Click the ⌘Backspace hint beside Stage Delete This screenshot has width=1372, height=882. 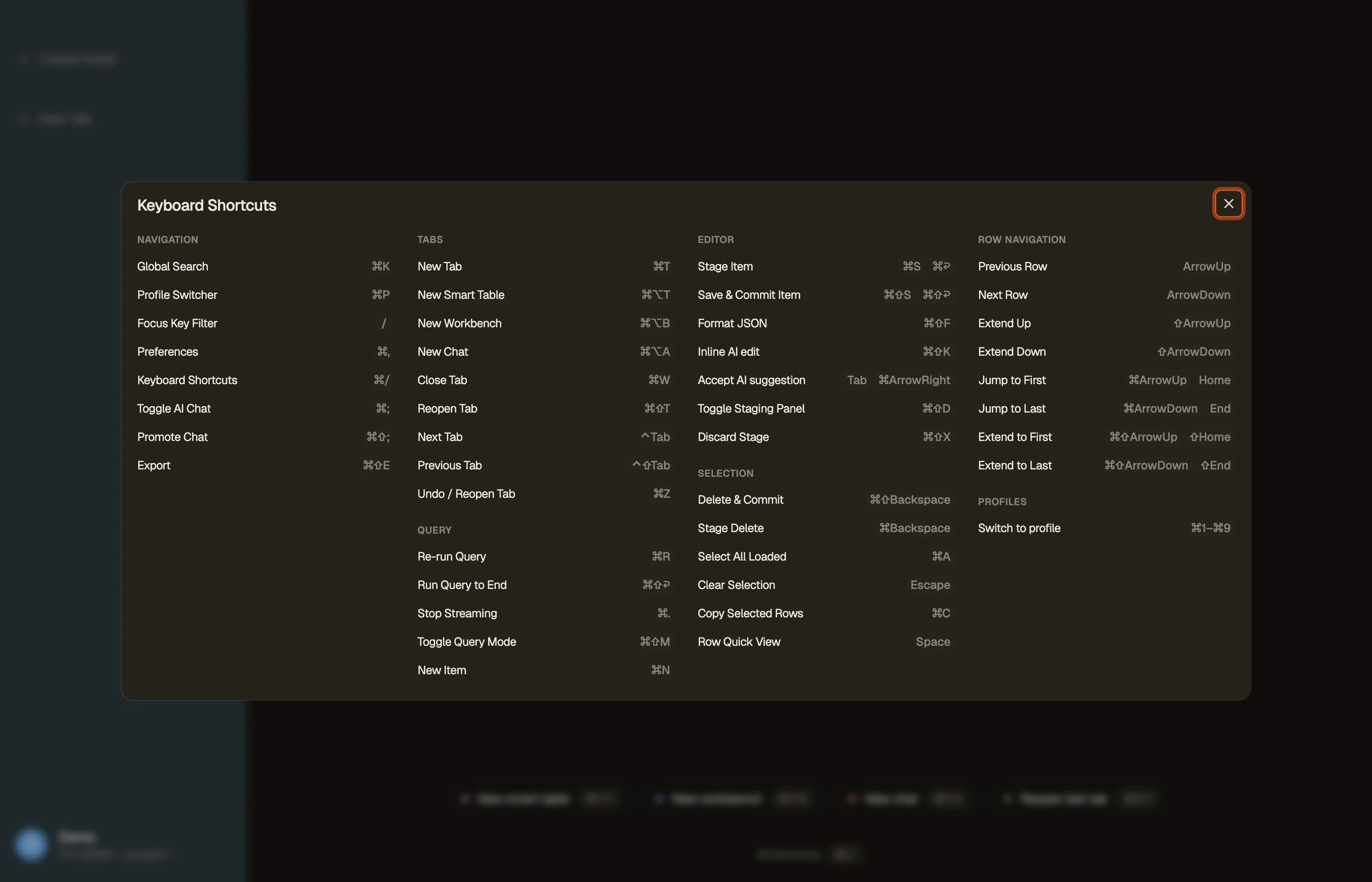pos(914,528)
